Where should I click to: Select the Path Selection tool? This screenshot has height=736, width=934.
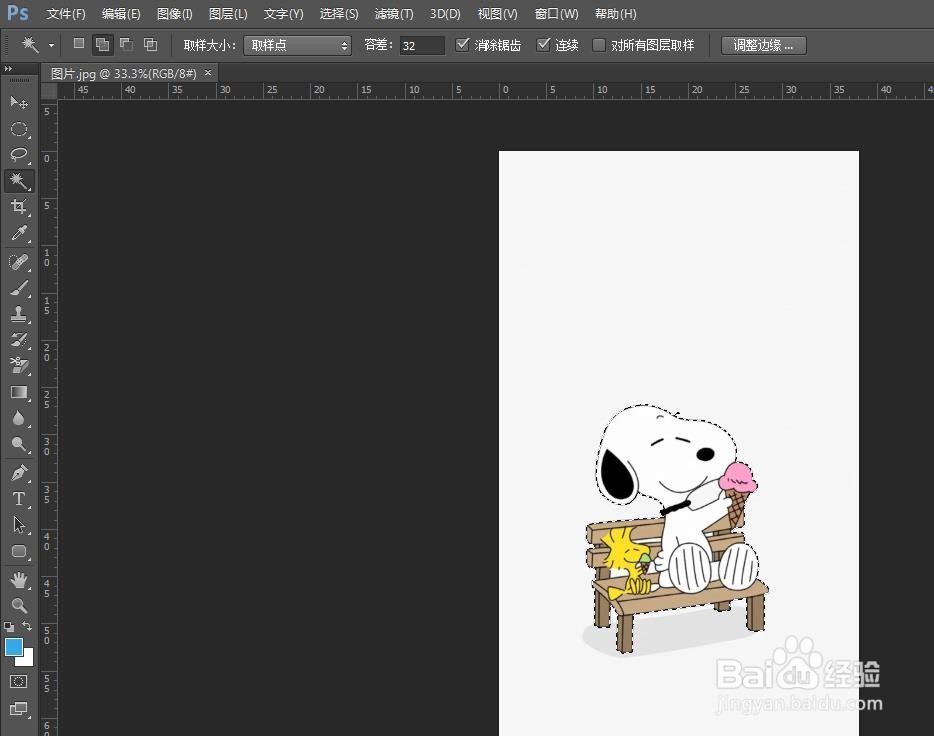[x=19, y=525]
